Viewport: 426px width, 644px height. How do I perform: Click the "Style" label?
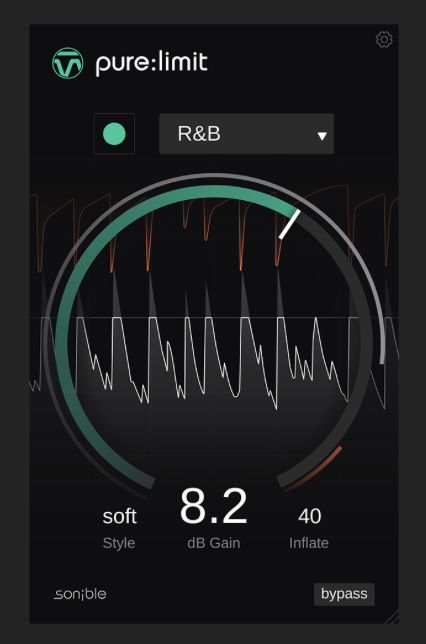(119, 543)
